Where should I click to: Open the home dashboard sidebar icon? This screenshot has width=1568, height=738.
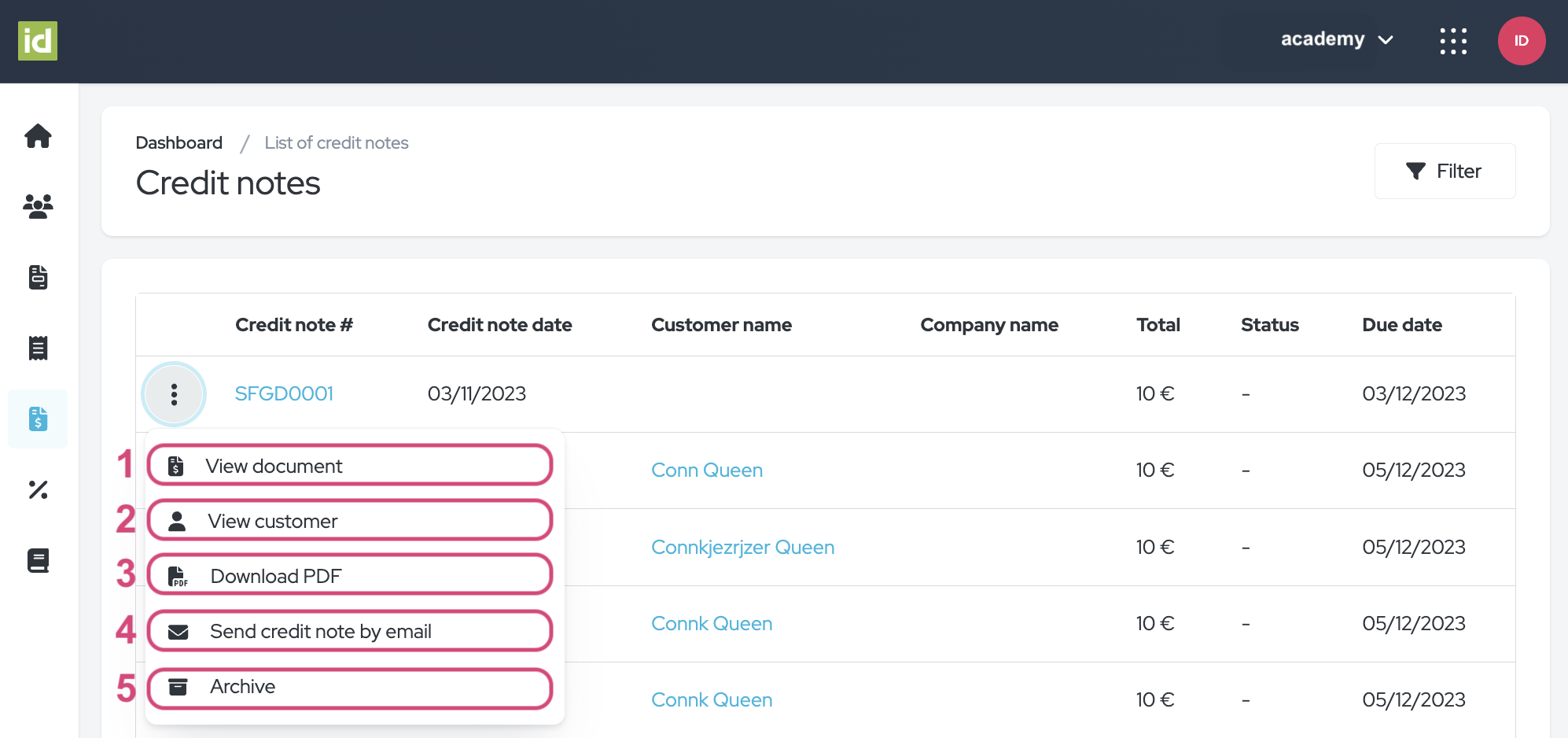(38, 136)
